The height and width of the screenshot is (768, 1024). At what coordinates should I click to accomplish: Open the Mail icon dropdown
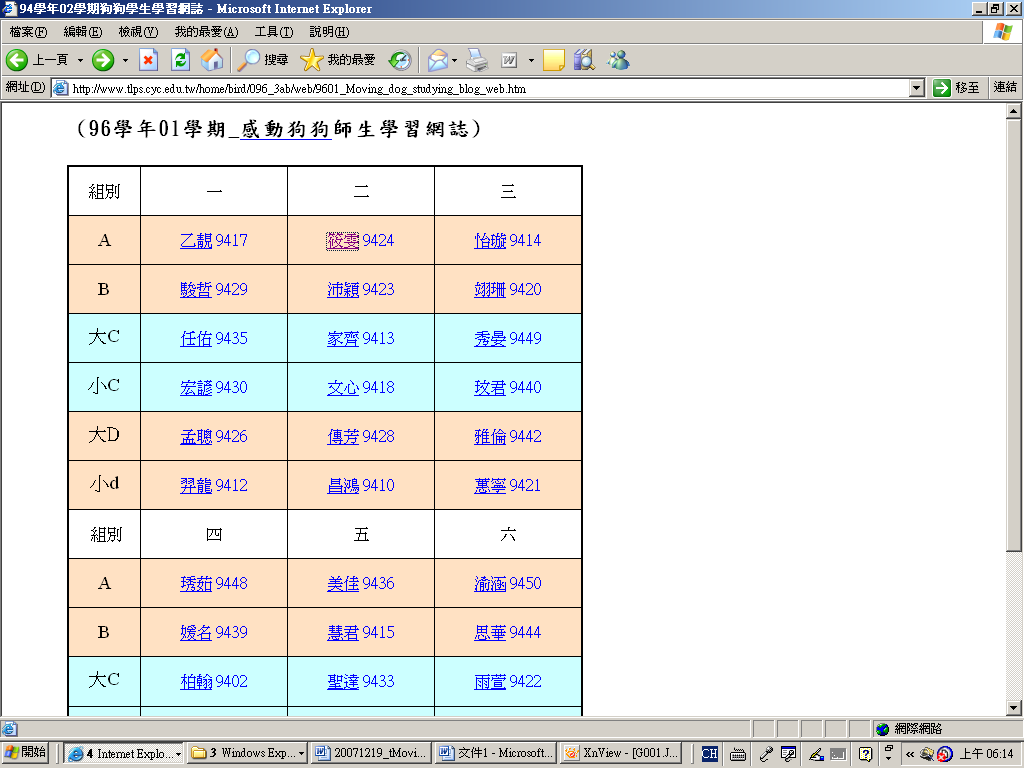pos(454,60)
